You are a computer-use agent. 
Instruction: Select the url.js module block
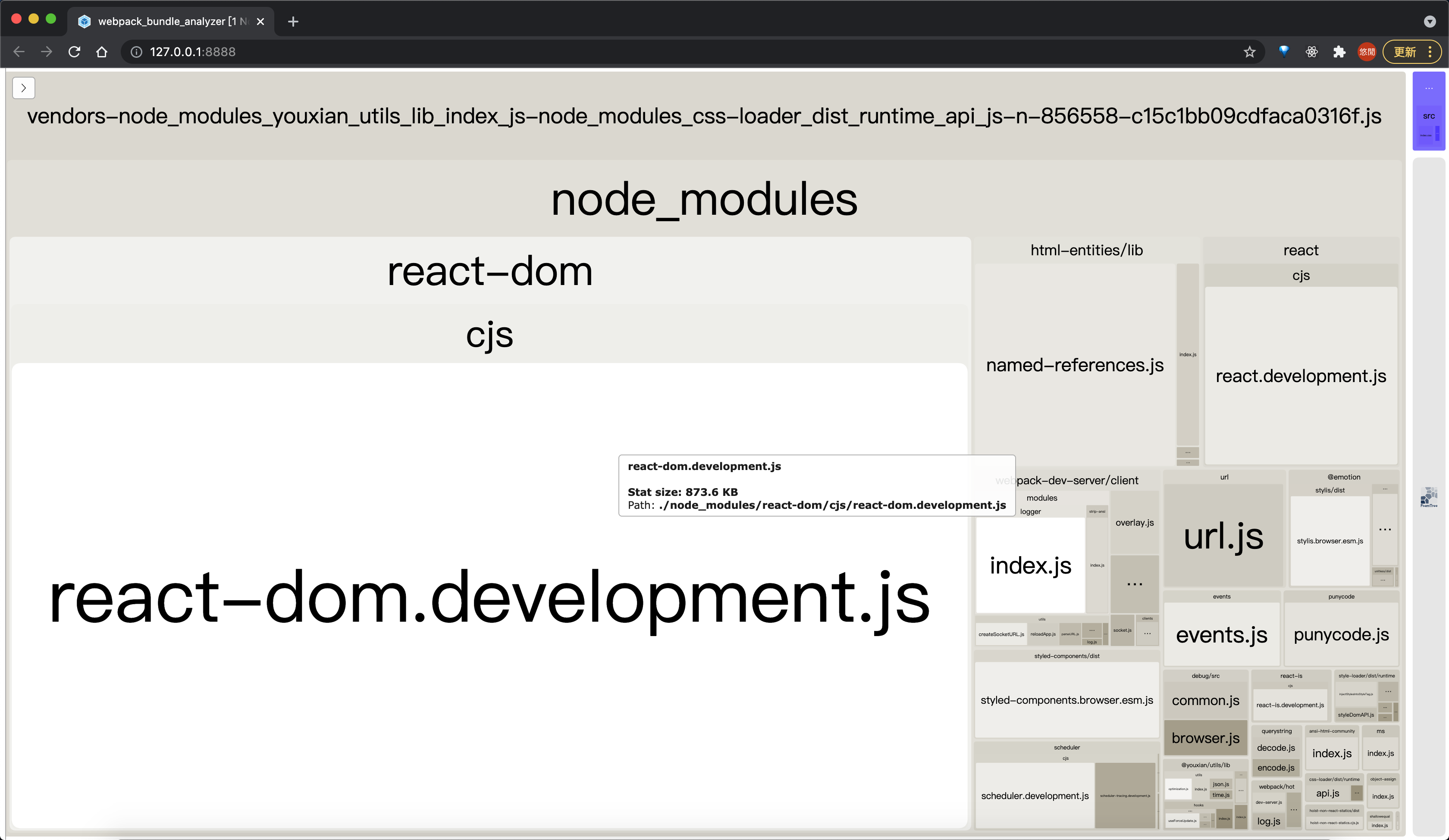tap(1223, 536)
